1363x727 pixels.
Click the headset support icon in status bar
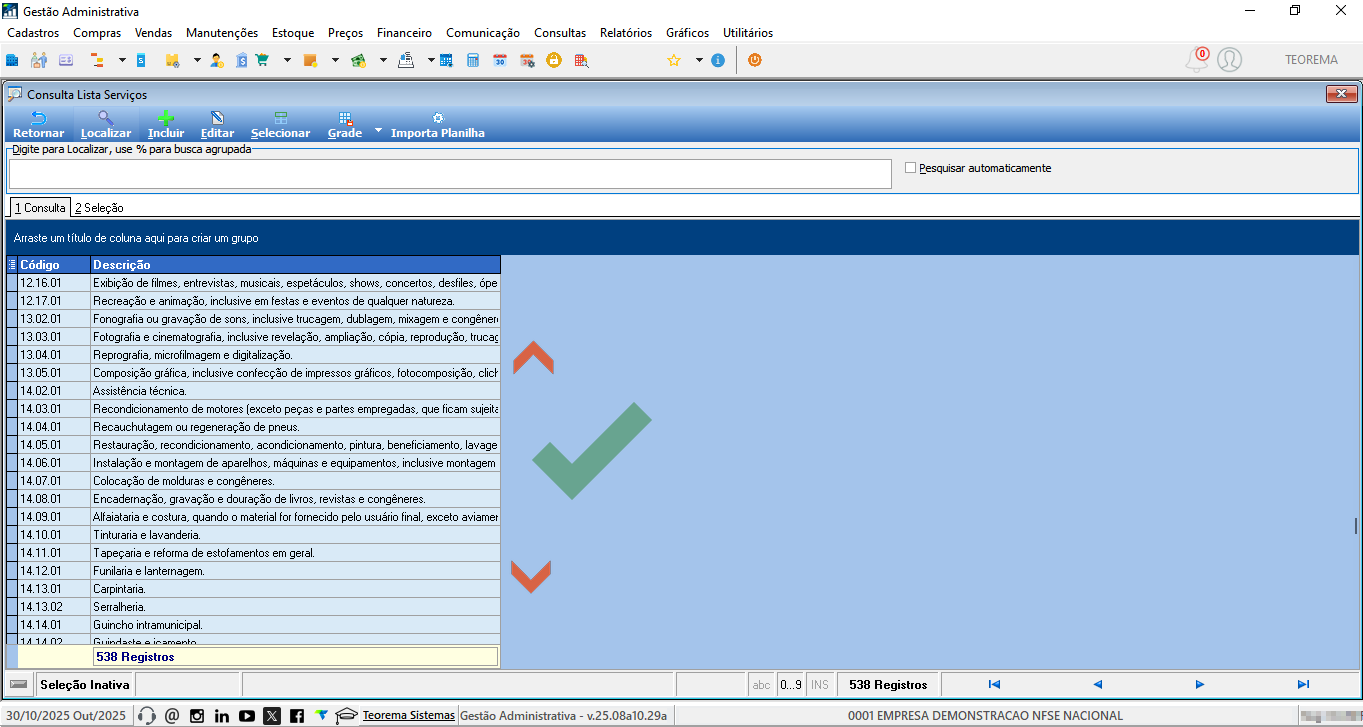coord(147,715)
